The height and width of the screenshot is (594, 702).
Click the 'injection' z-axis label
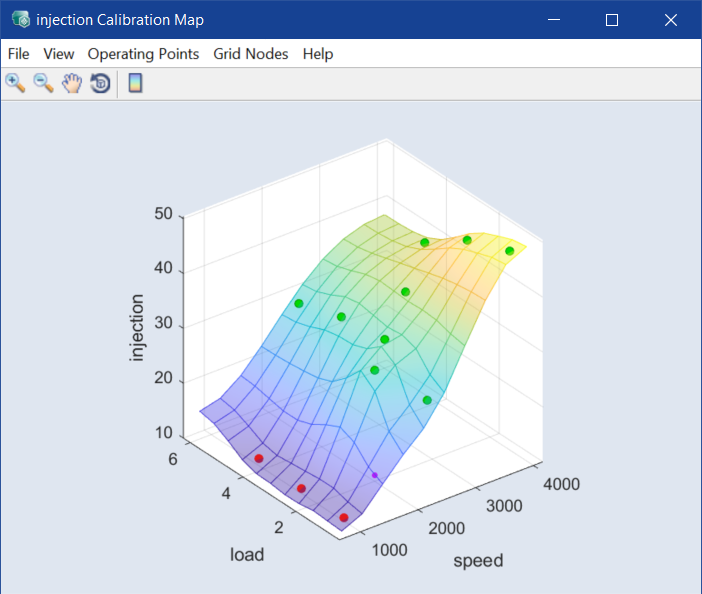click(x=137, y=328)
